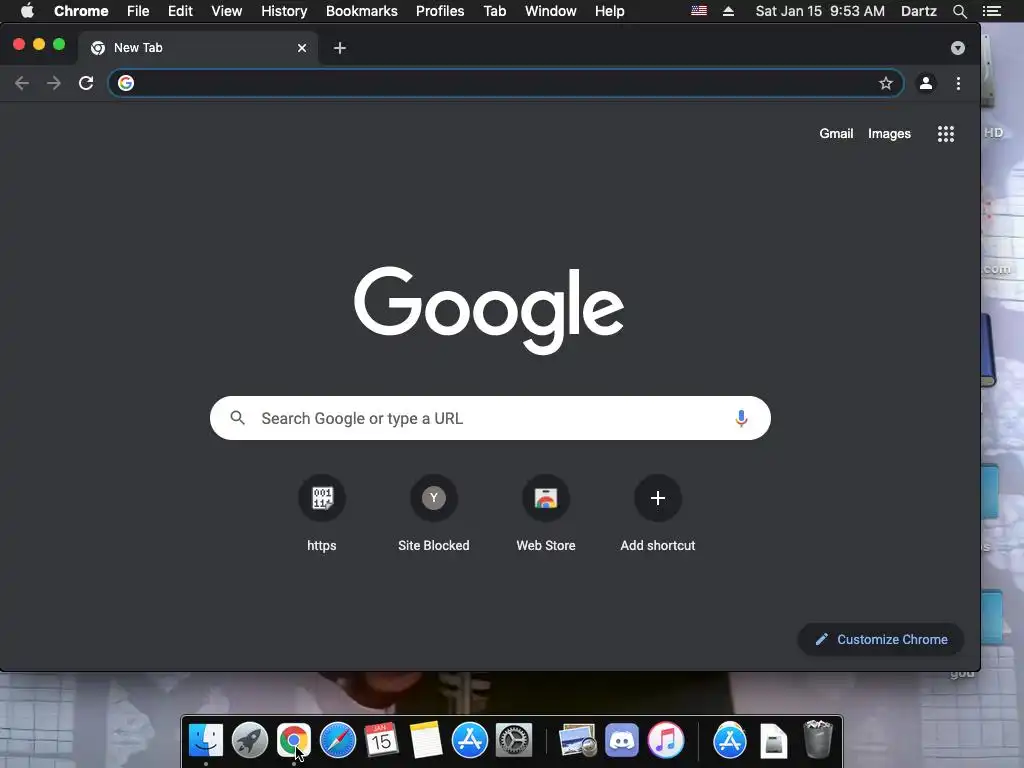Screen dimensions: 1024x768
Task: Open the Images link
Action: tap(889, 133)
